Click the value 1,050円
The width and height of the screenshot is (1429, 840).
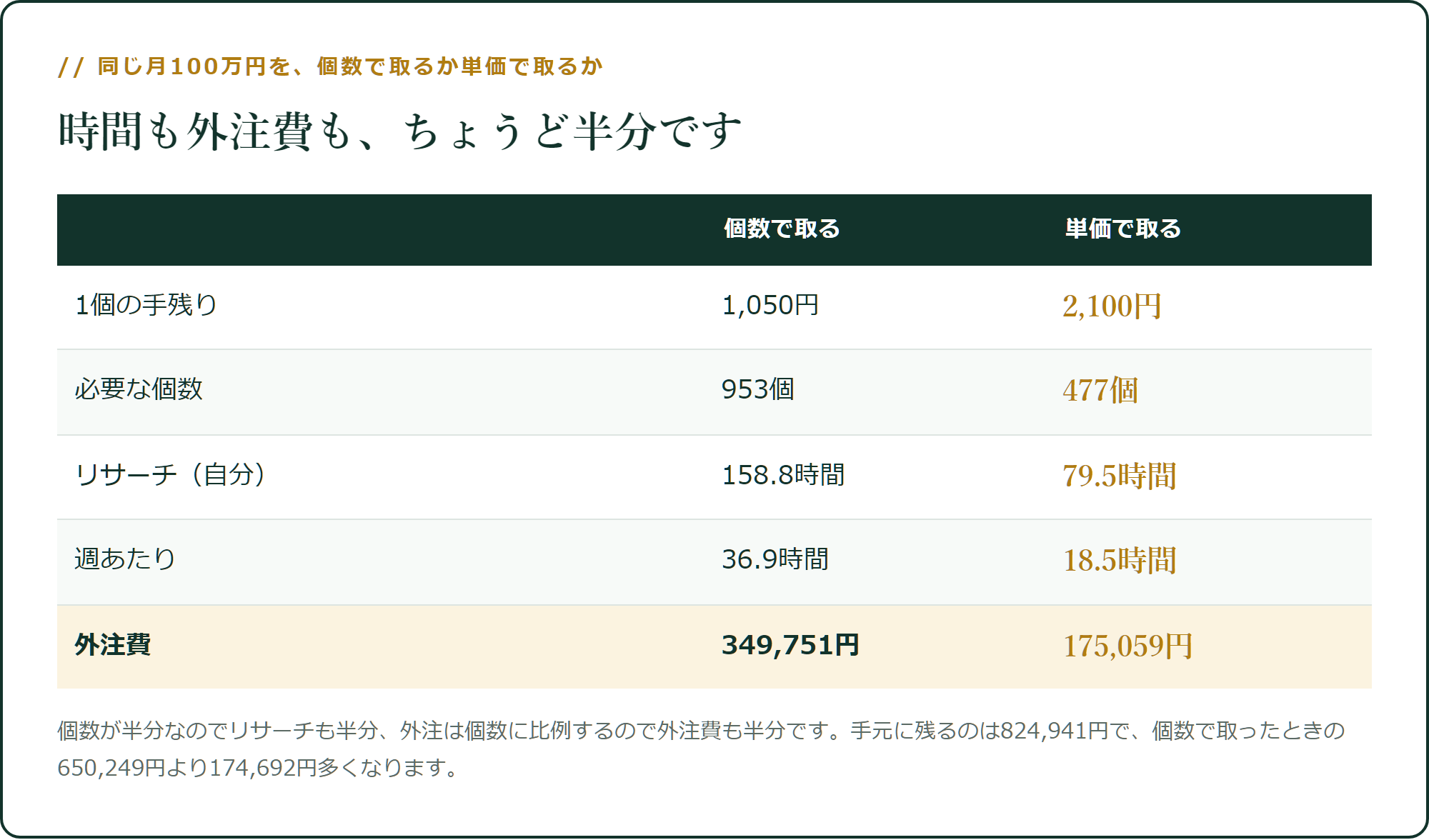pyautogui.click(x=770, y=306)
